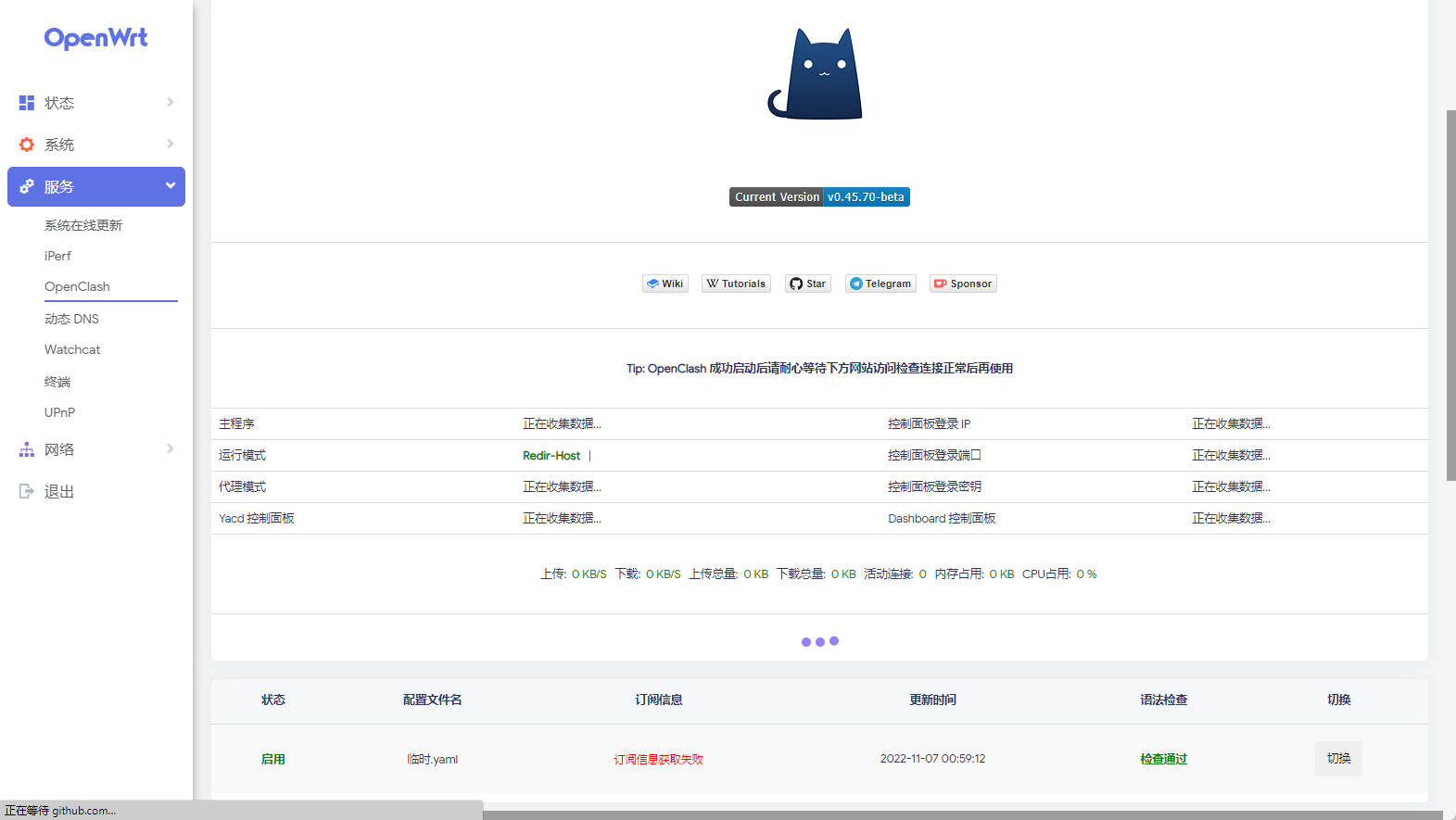
Task: Click the Redir-Host run mode value
Action: (551, 455)
